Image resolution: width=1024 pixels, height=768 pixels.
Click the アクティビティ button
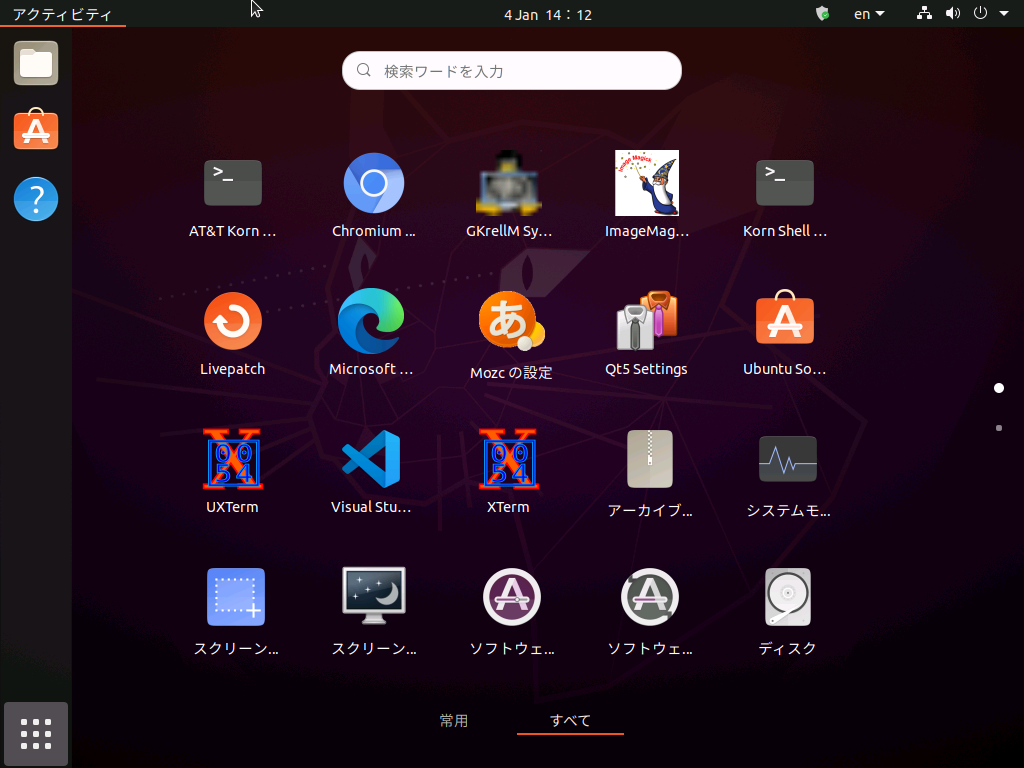coord(63,14)
